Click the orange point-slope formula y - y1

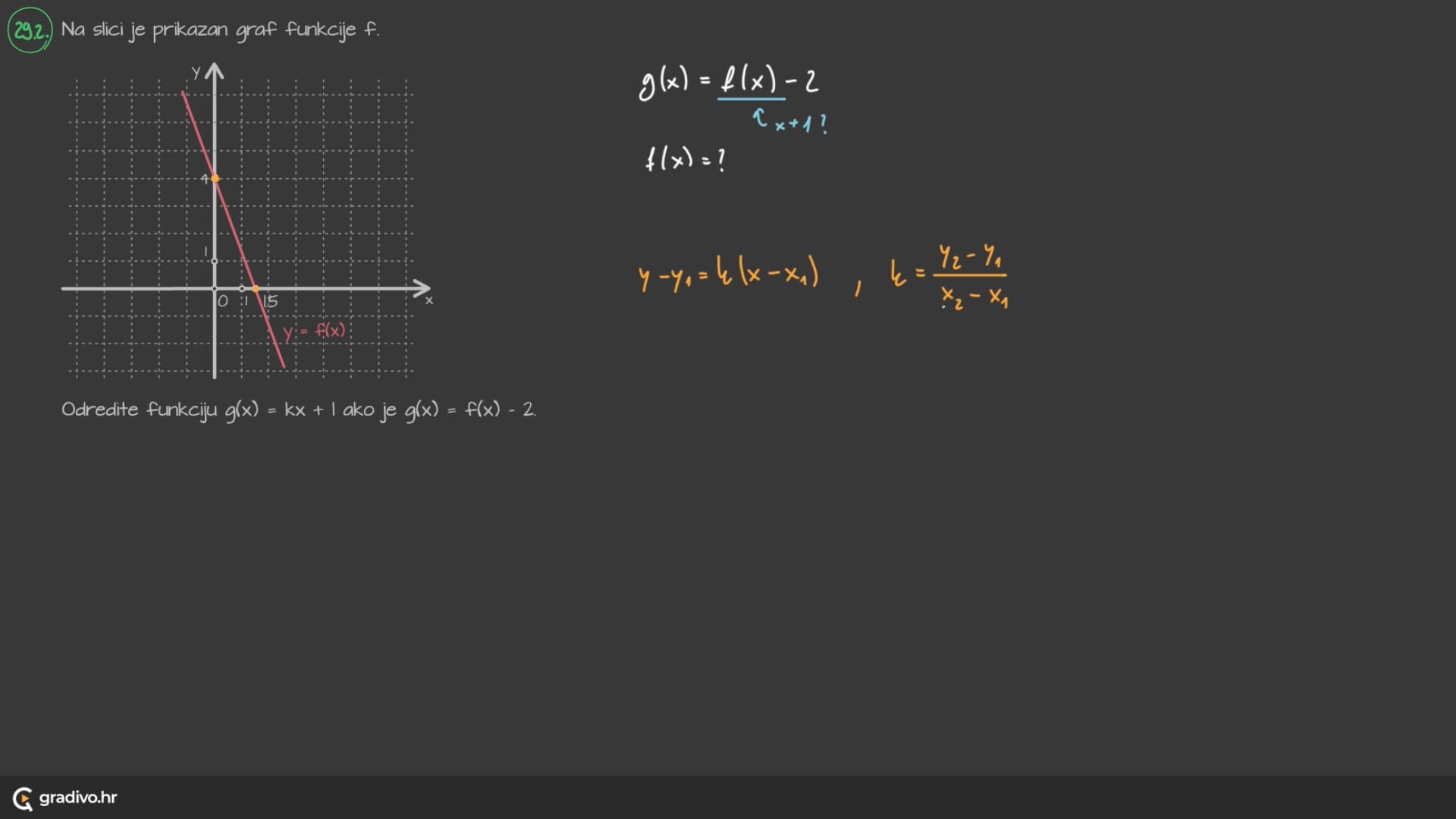728,273
